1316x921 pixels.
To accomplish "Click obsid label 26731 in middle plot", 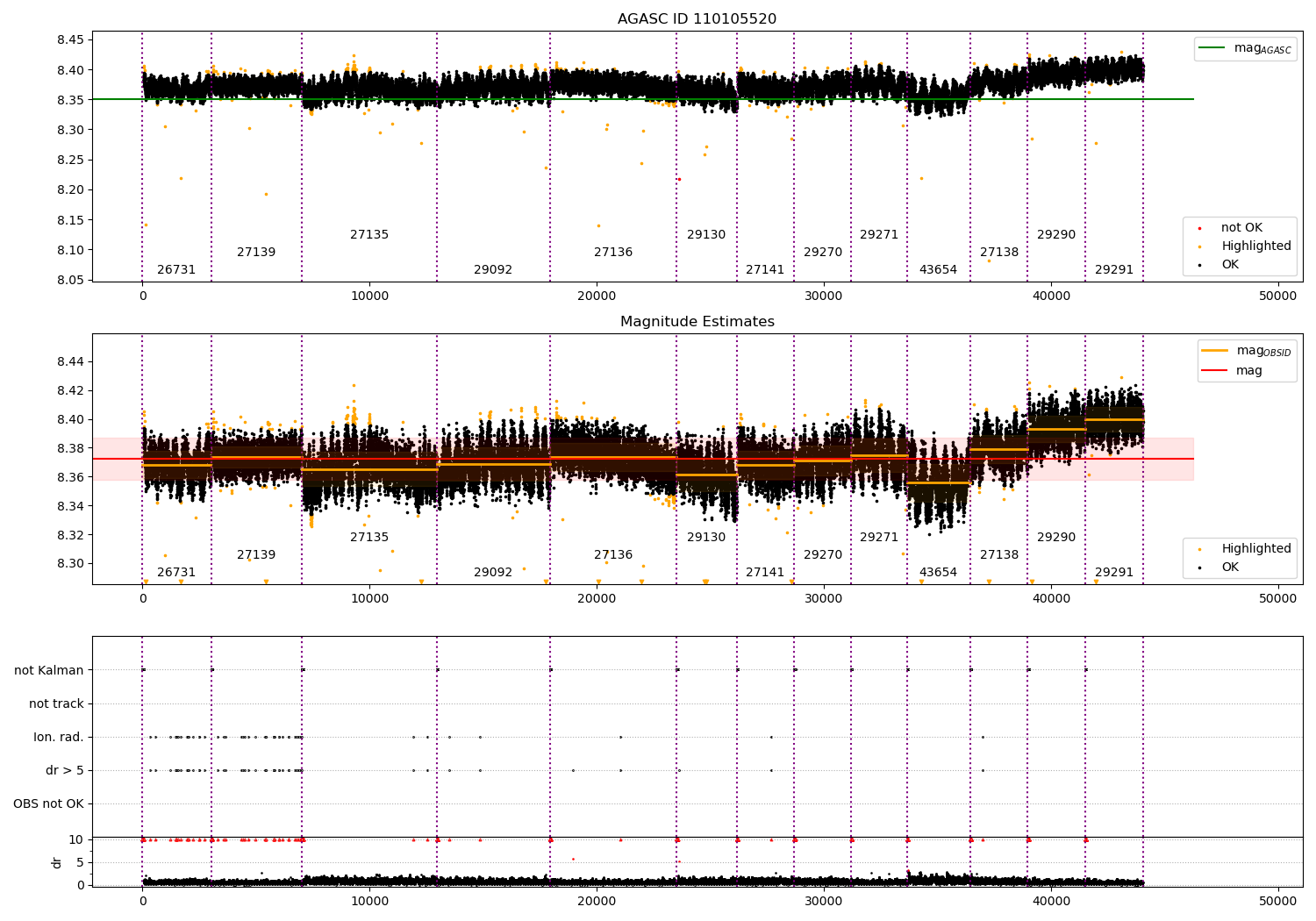I will (x=176, y=573).
